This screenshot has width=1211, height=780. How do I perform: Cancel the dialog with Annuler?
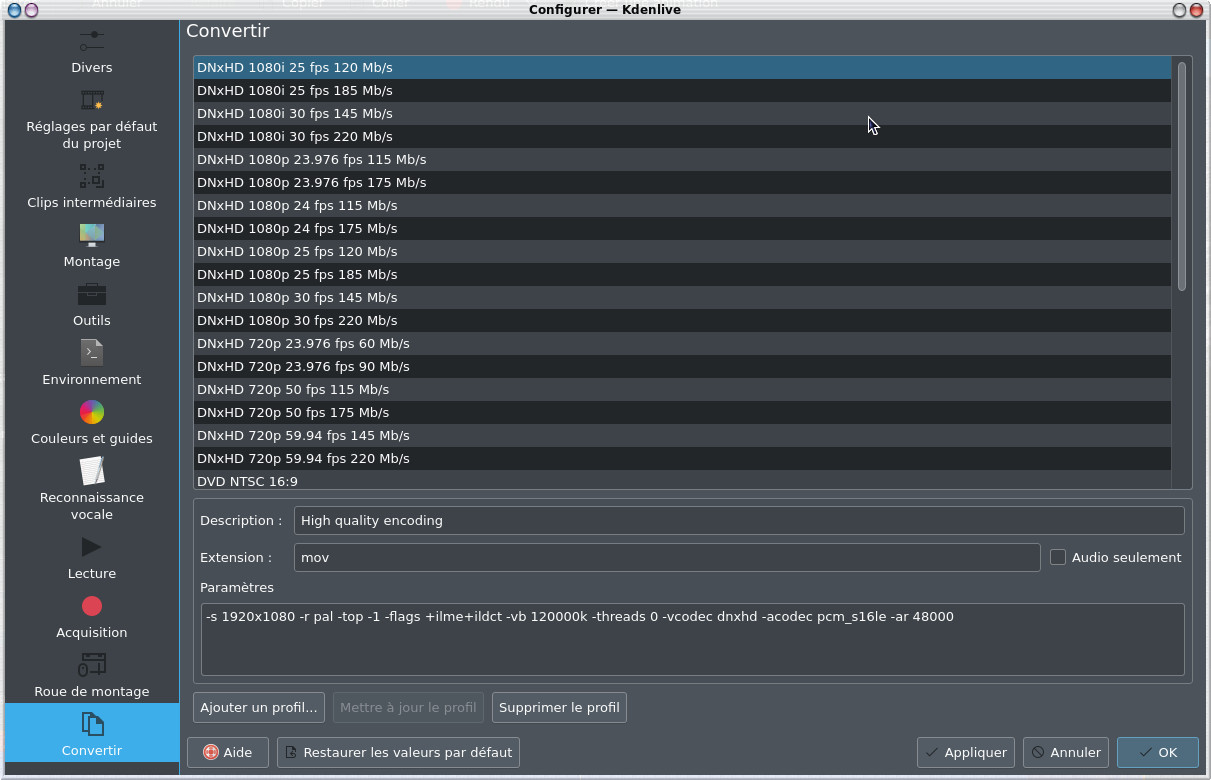point(1066,752)
